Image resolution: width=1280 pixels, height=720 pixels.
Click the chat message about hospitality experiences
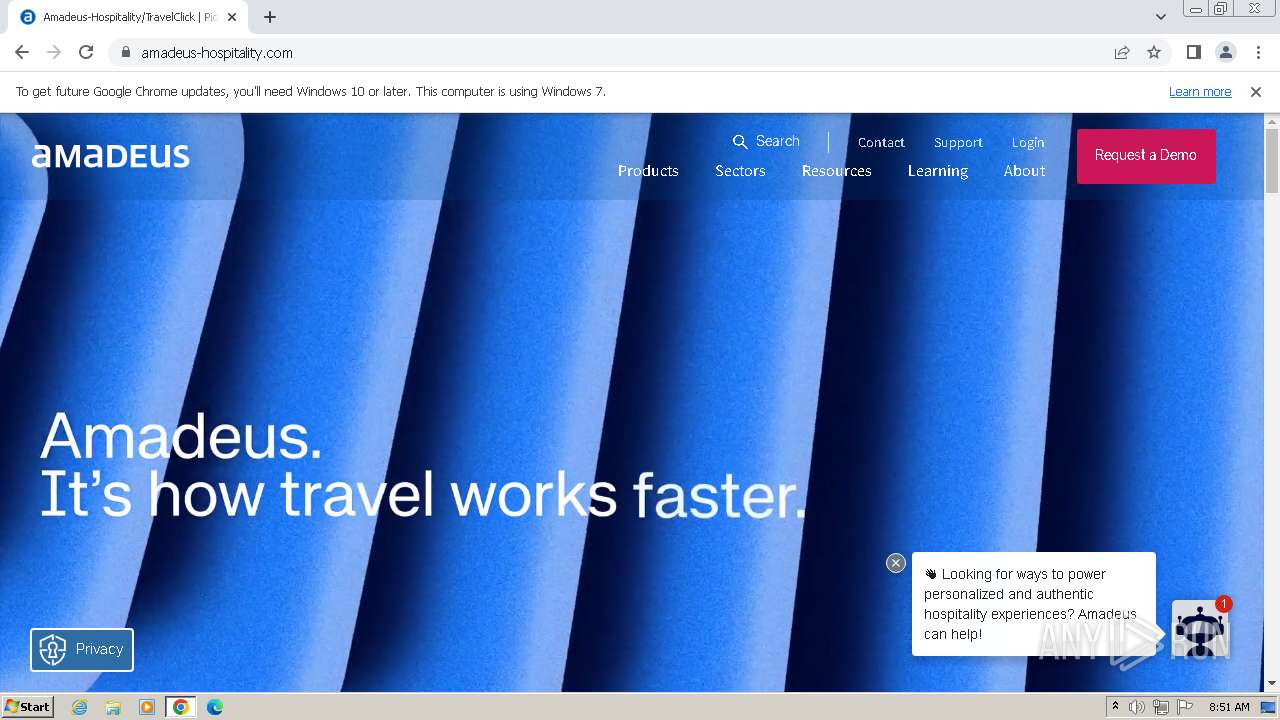tap(1033, 604)
